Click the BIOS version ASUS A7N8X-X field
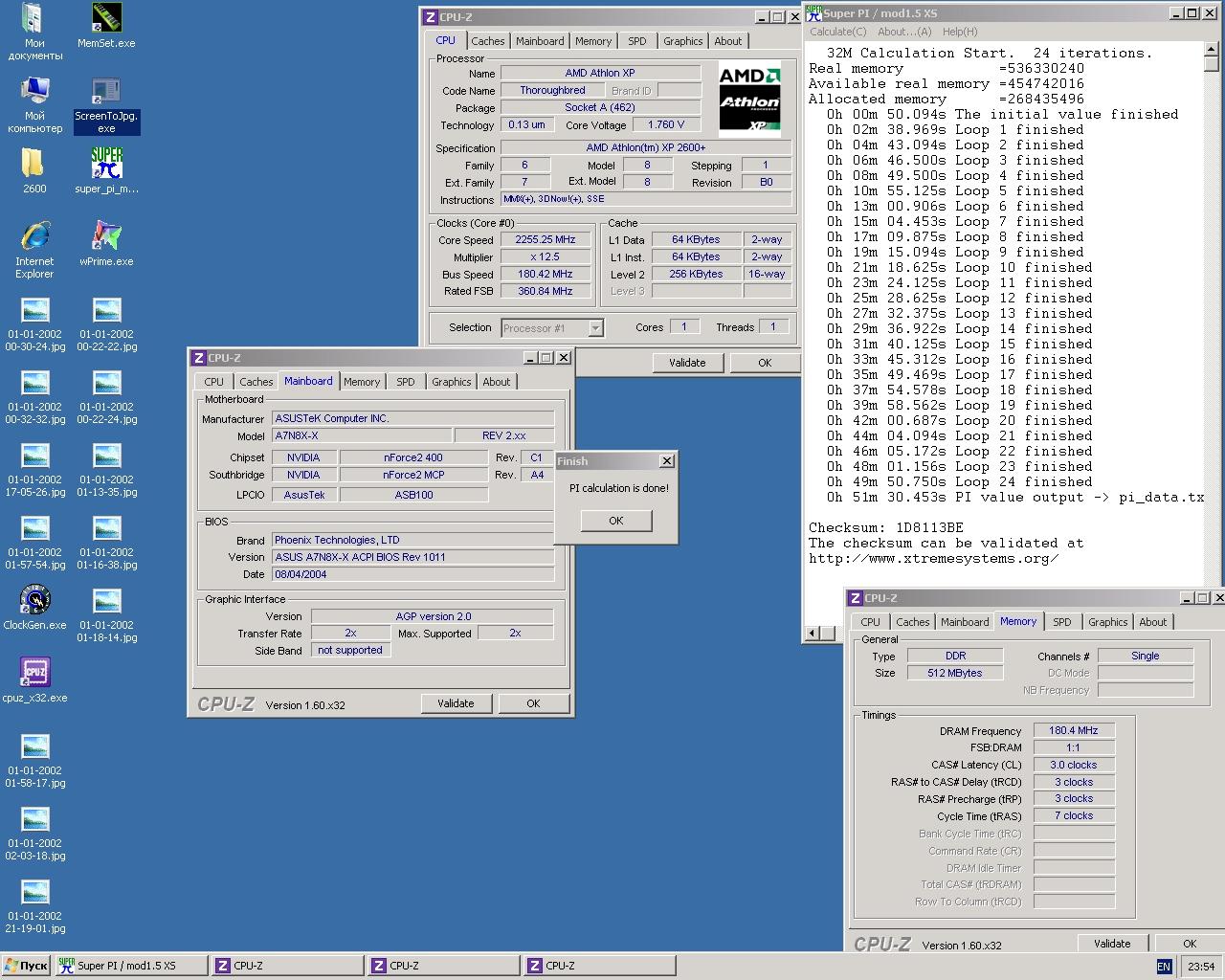 click(x=412, y=557)
